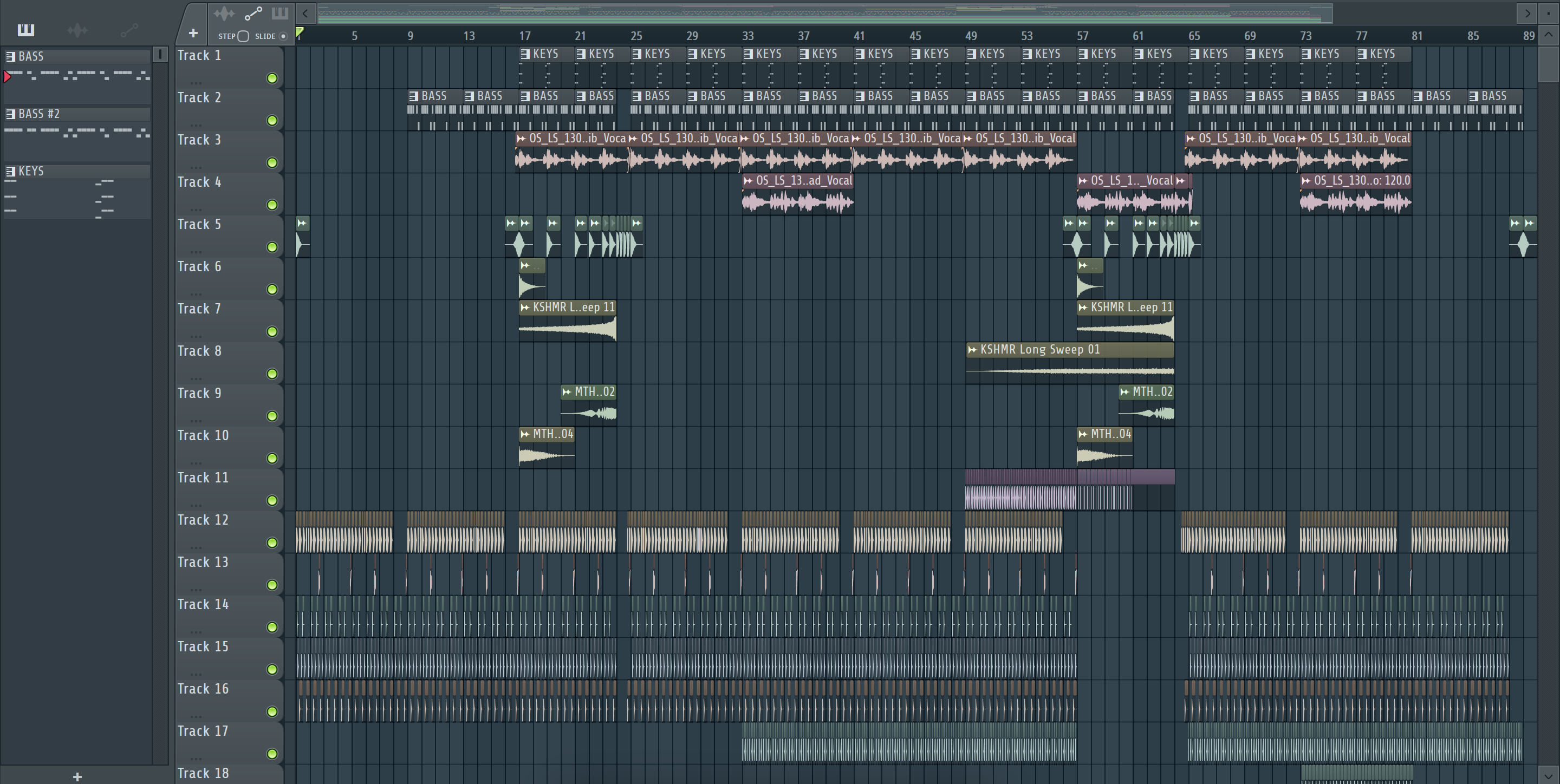Open the KEYS pattern menu icon in picker
Image resolution: width=1560 pixels, height=784 pixels.
[10, 171]
